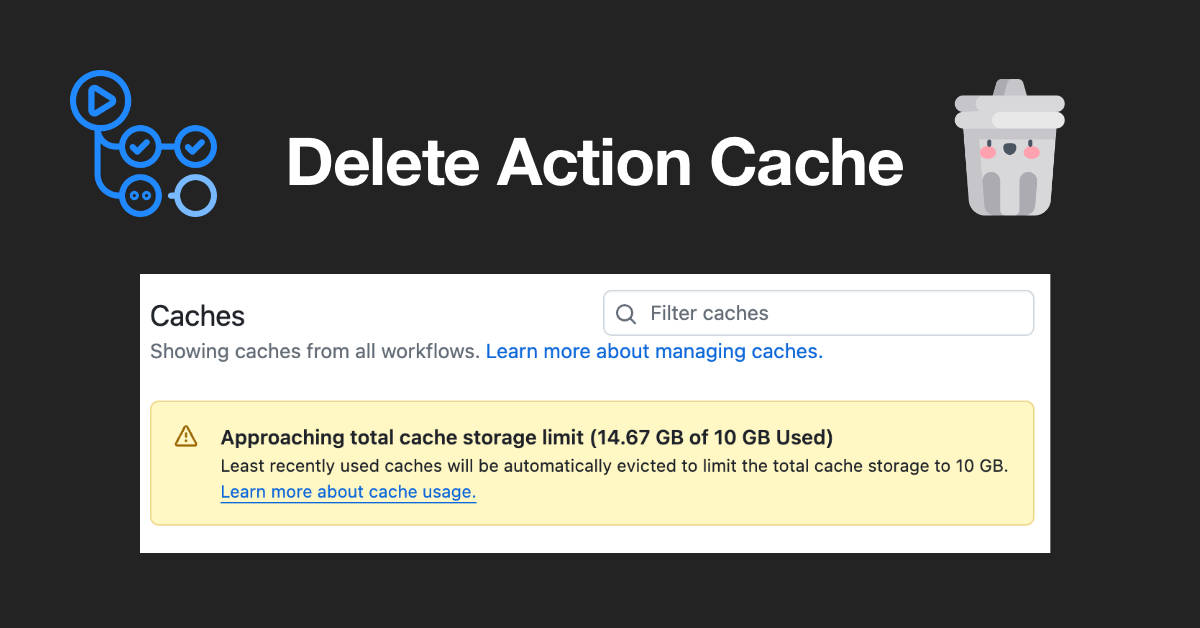The image size is (1200, 628).
Task: Click the empty light-blue circle in logo
Action: [x=196, y=196]
